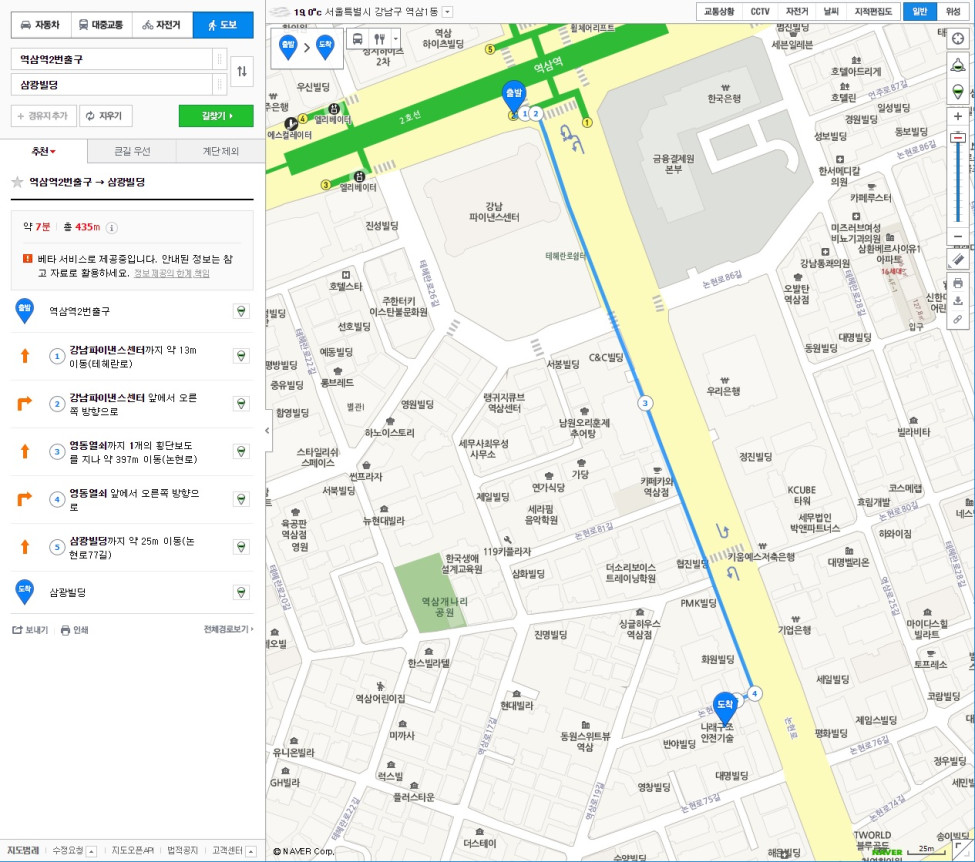Click the zoom level slider track

(x=957, y=180)
